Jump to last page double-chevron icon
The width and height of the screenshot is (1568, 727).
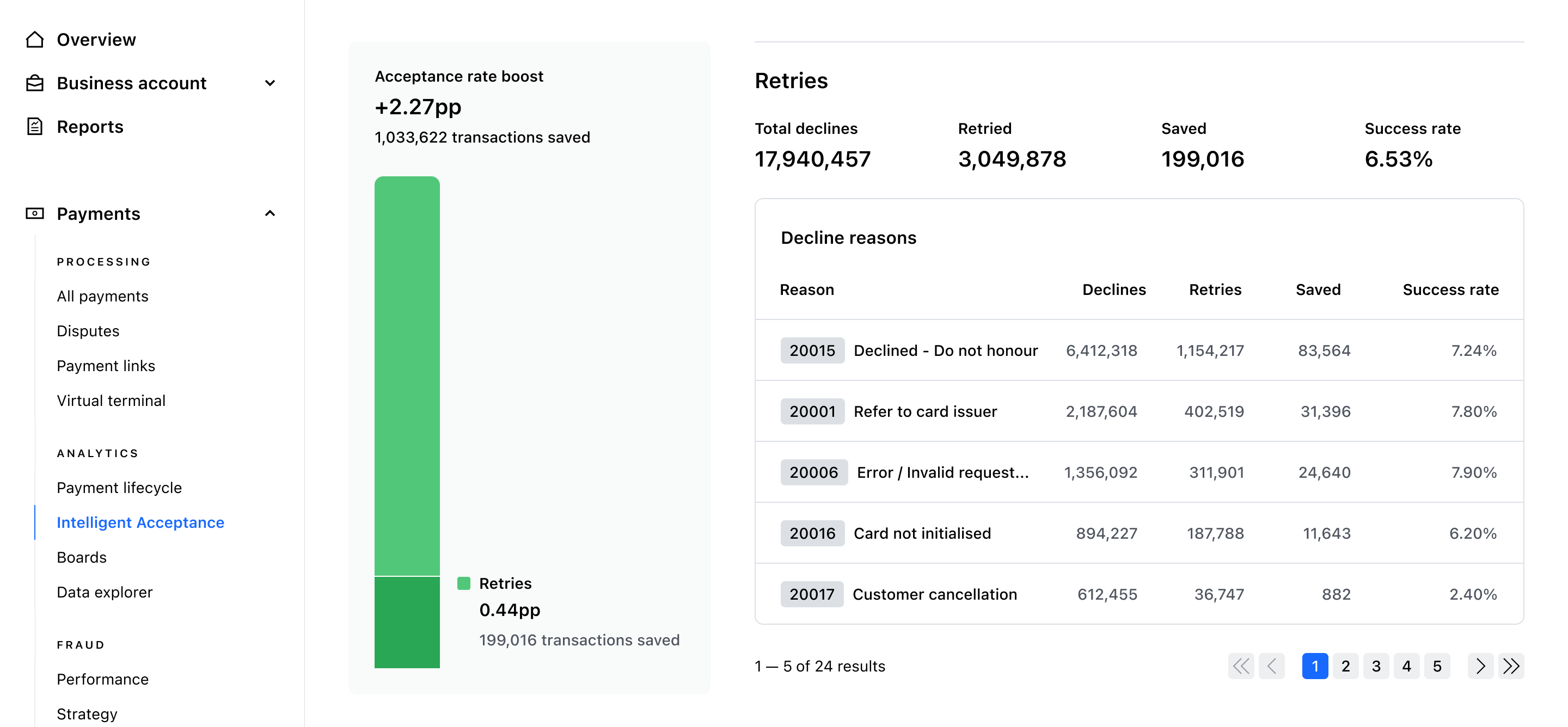[x=1511, y=666]
